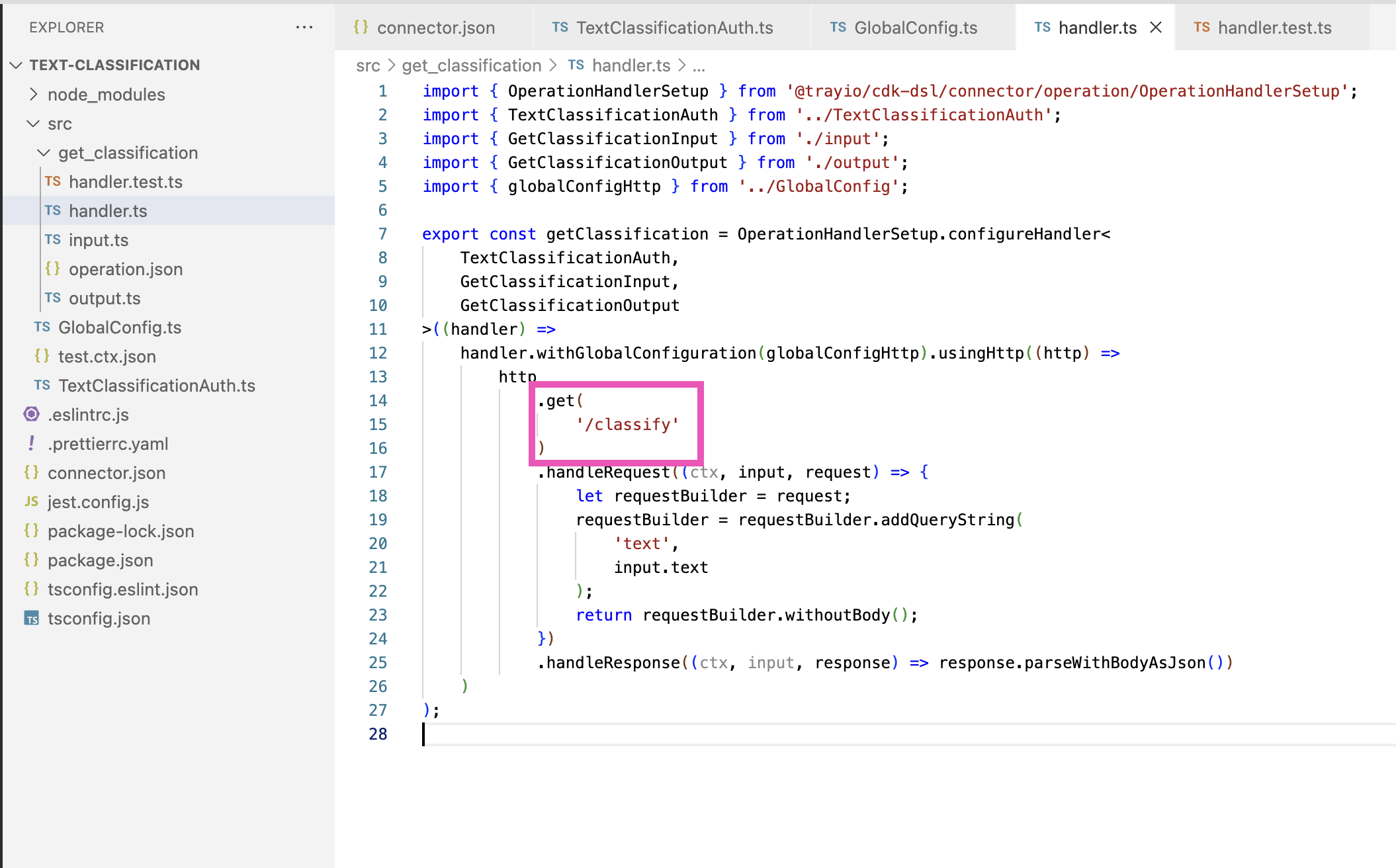Click the Explorer more actions ellipsis icon
The image size is (1396, 868).
tap(304, 27)
